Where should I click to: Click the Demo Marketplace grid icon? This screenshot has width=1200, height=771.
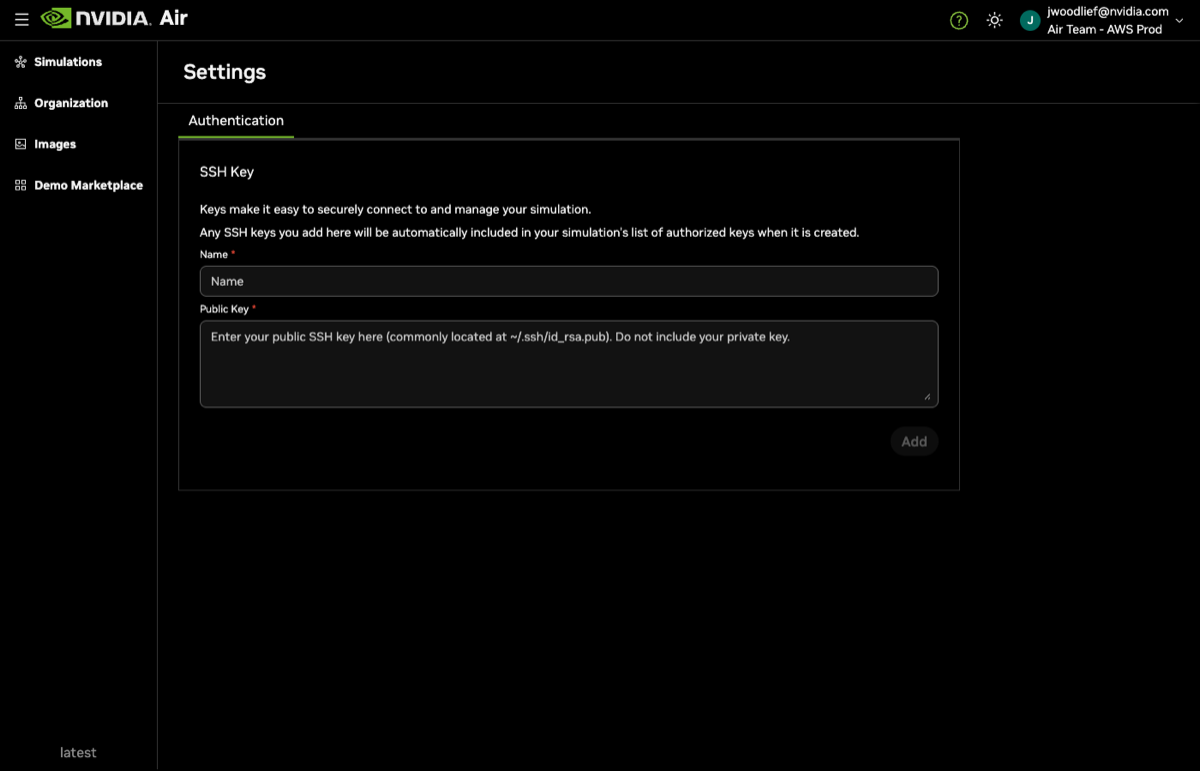[20, 185]
